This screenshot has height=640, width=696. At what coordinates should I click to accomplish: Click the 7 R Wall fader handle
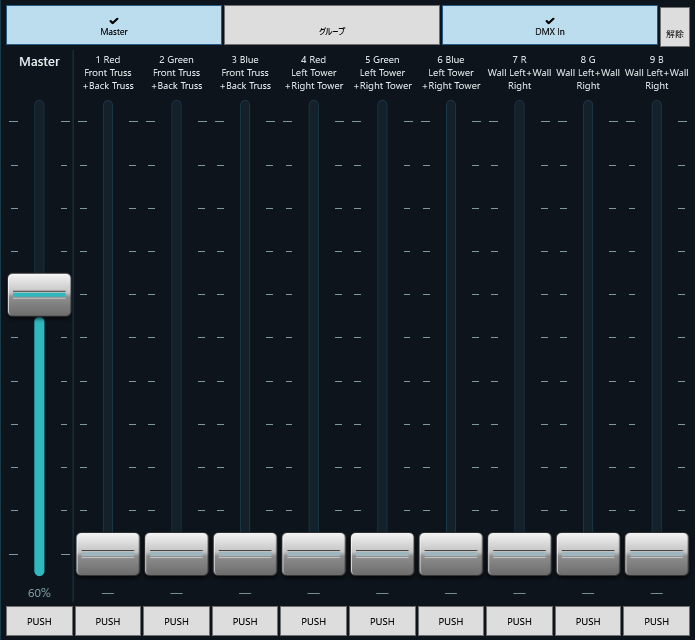click(x=519, y=554)
